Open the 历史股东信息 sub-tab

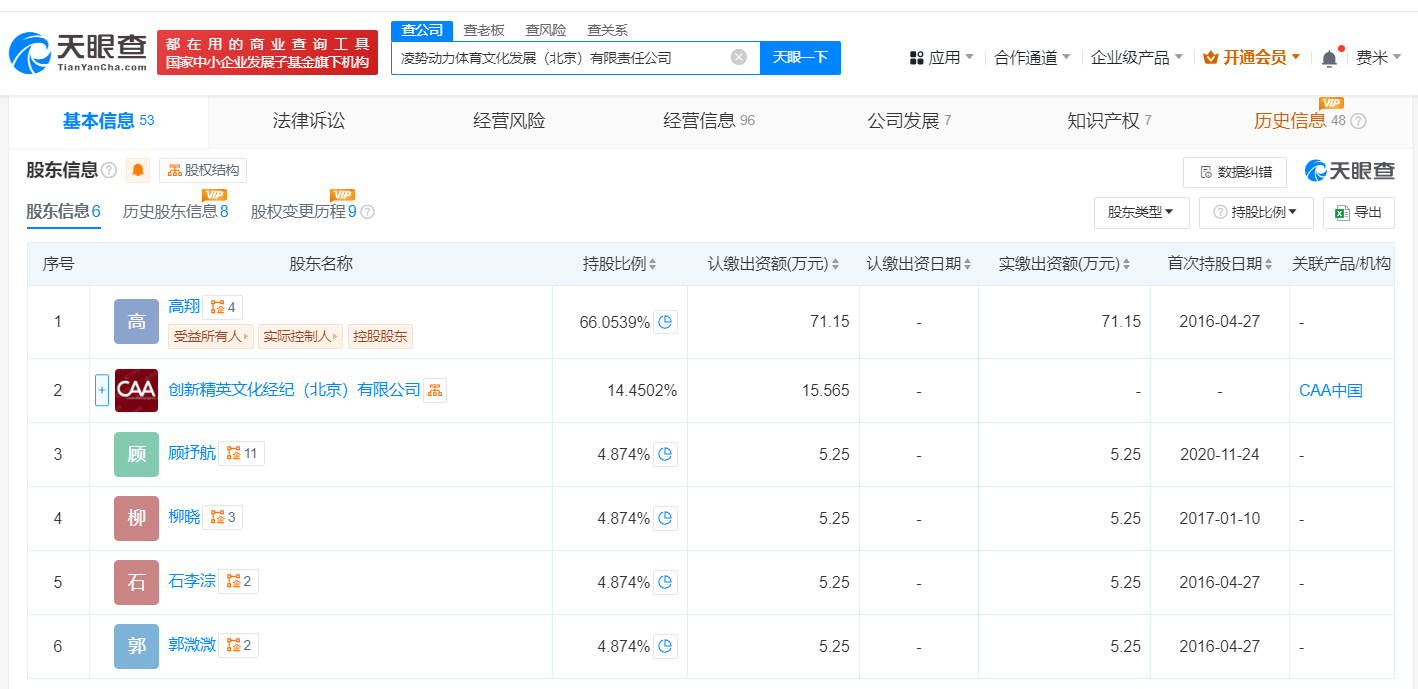tap(175, 211)
